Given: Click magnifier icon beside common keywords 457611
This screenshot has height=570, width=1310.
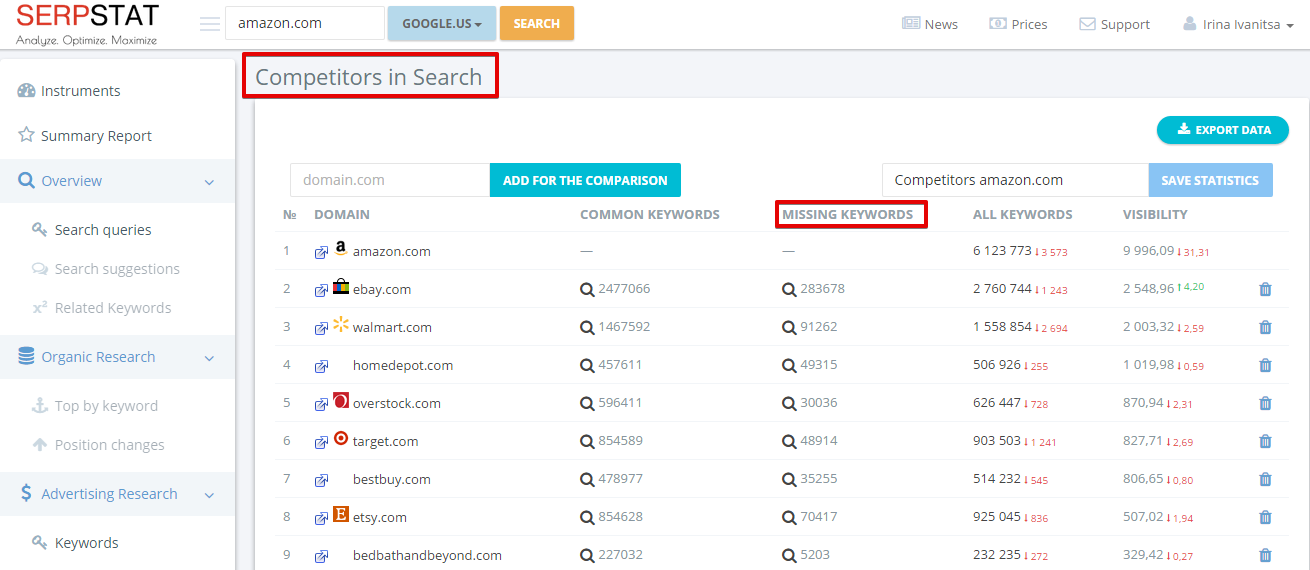Looking at the screenshot, I should (x=587, y=365).
